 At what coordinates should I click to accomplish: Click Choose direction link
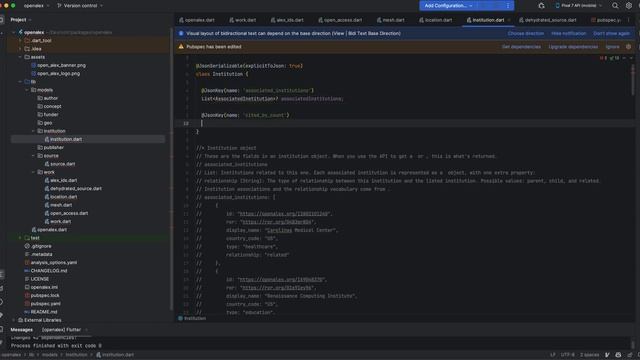pos(526,33)
